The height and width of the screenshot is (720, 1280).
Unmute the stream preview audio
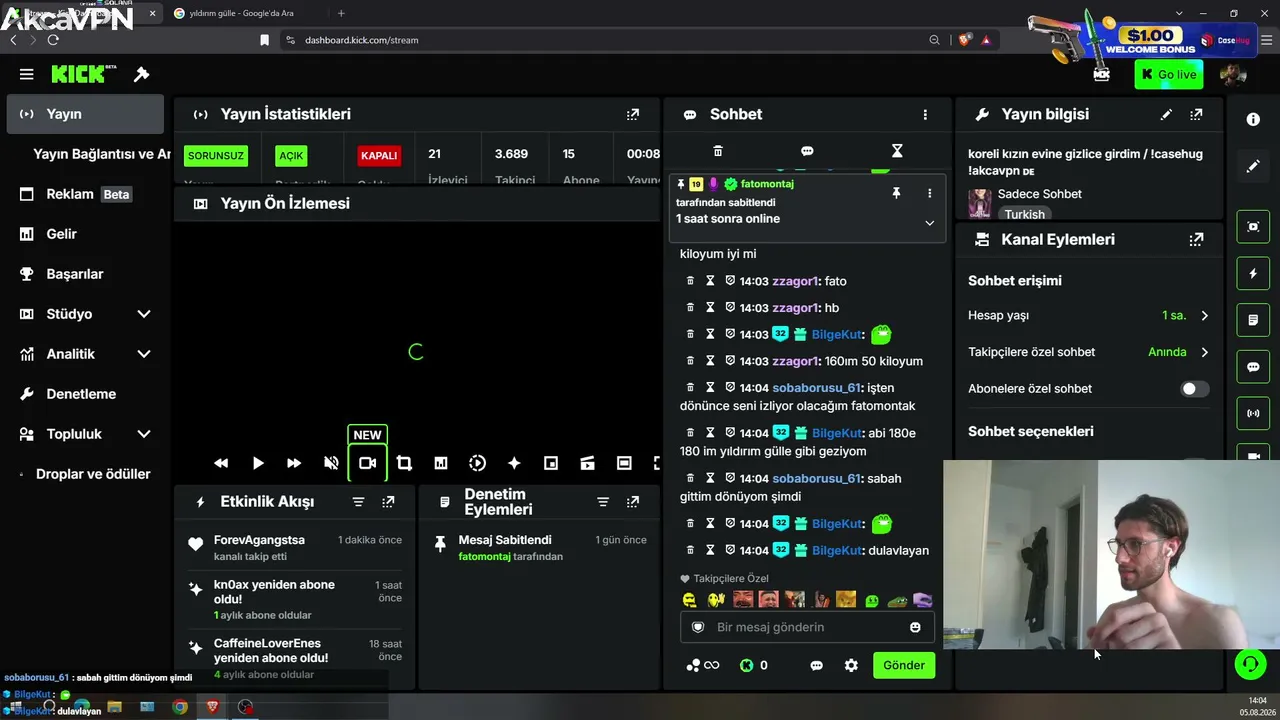(x=331, y=463)
